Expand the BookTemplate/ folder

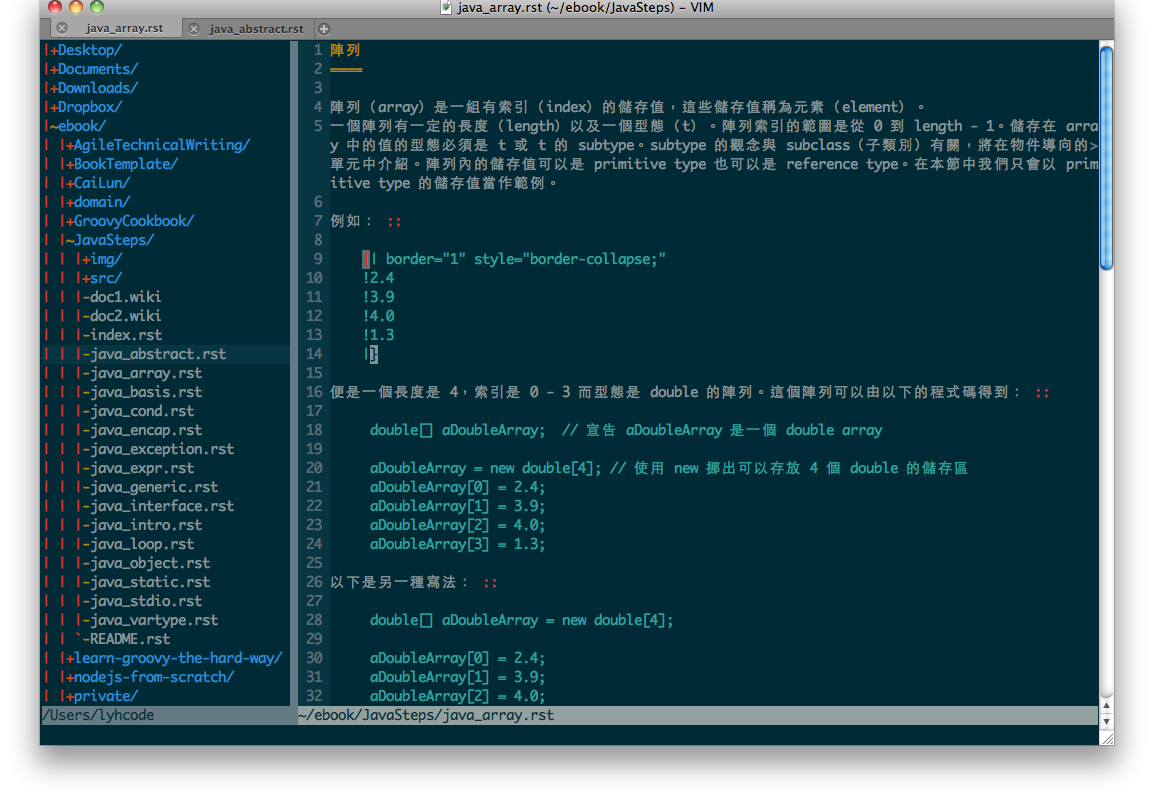(x=120, y=164)
